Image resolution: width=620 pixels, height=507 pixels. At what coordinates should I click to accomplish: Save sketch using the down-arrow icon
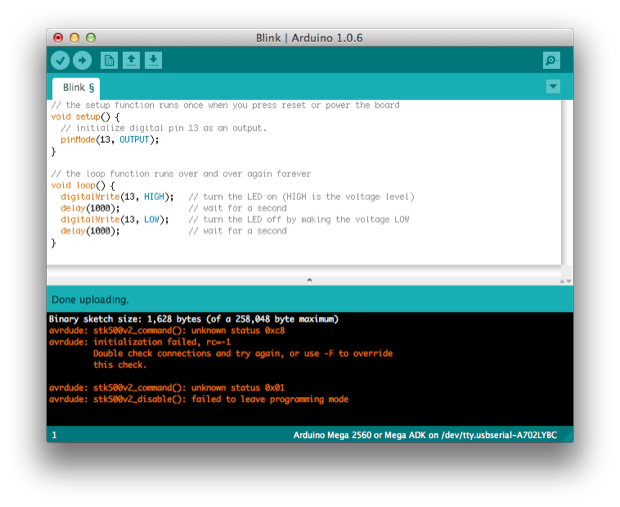(x=153, y=61)
